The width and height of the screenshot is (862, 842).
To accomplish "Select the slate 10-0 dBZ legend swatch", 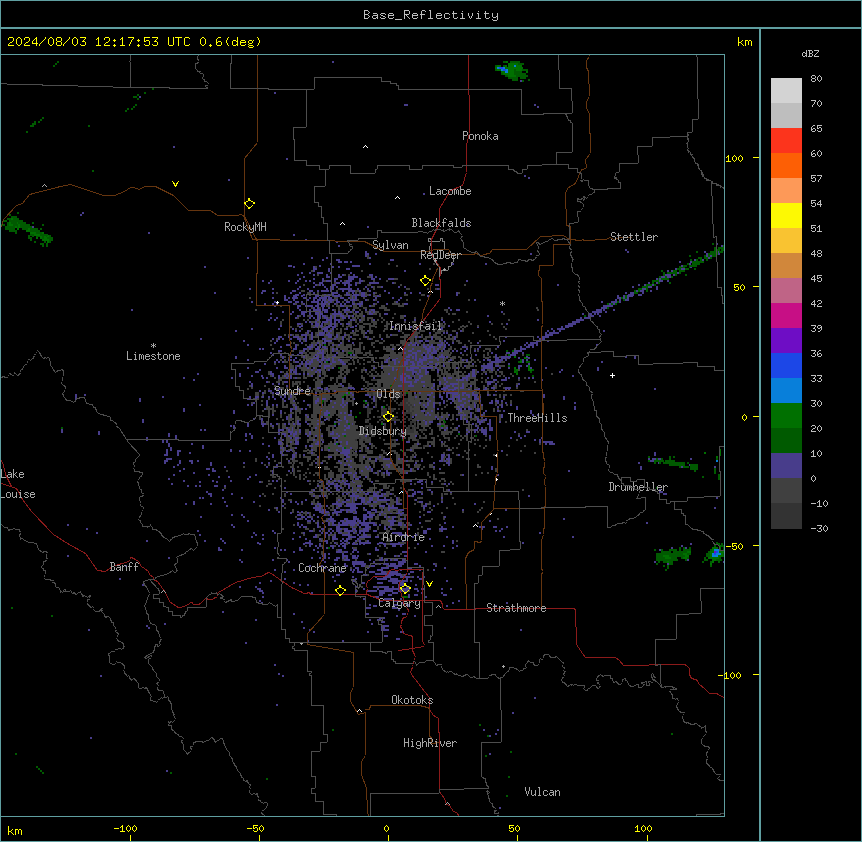I will coord(786,466).
